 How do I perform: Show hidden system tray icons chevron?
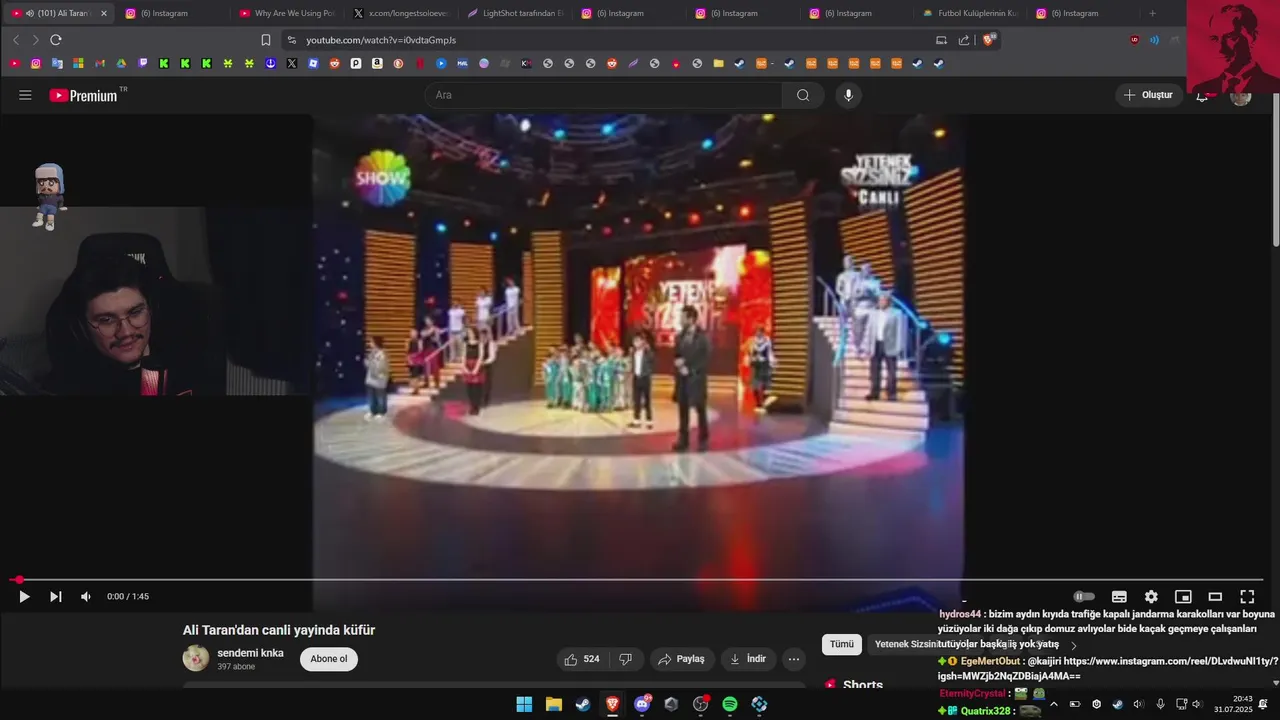[1053, 704]
